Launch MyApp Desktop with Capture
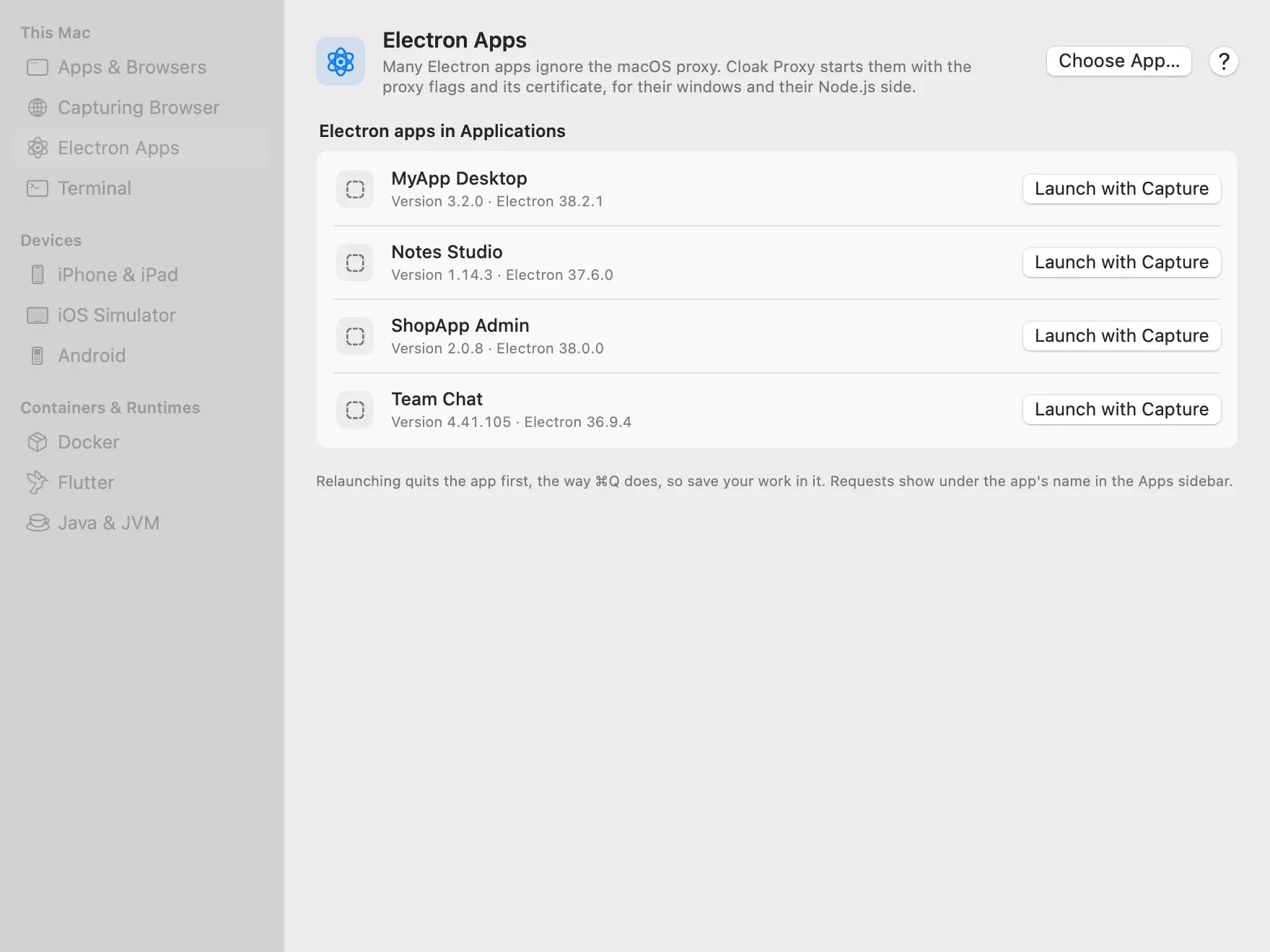 point(1122,189)
